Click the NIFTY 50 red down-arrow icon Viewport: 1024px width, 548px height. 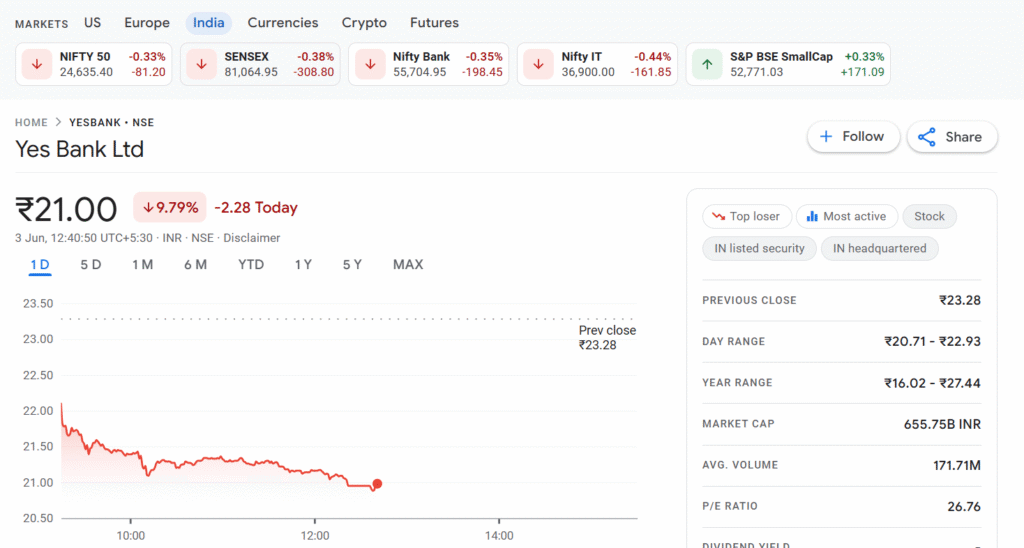click(37, 65)
